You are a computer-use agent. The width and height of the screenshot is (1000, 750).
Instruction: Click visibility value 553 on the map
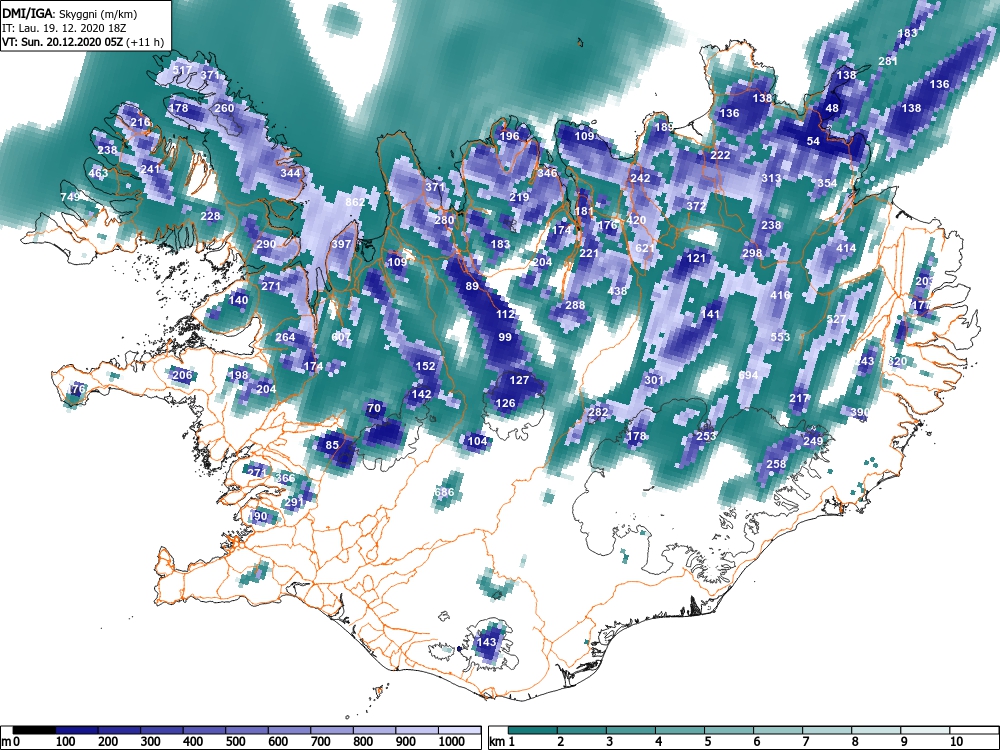[x=780, y=337]
